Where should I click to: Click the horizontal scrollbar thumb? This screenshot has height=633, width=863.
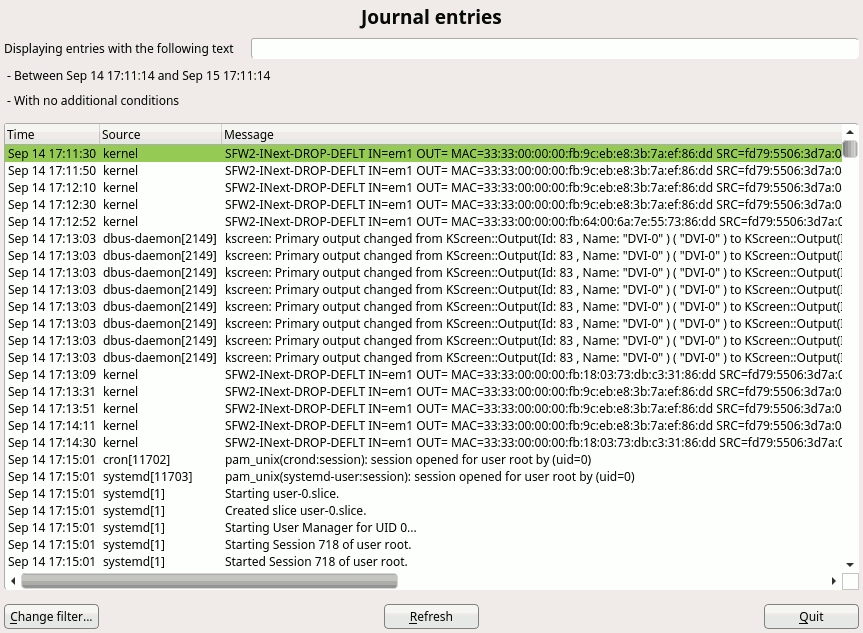point(209,580)
